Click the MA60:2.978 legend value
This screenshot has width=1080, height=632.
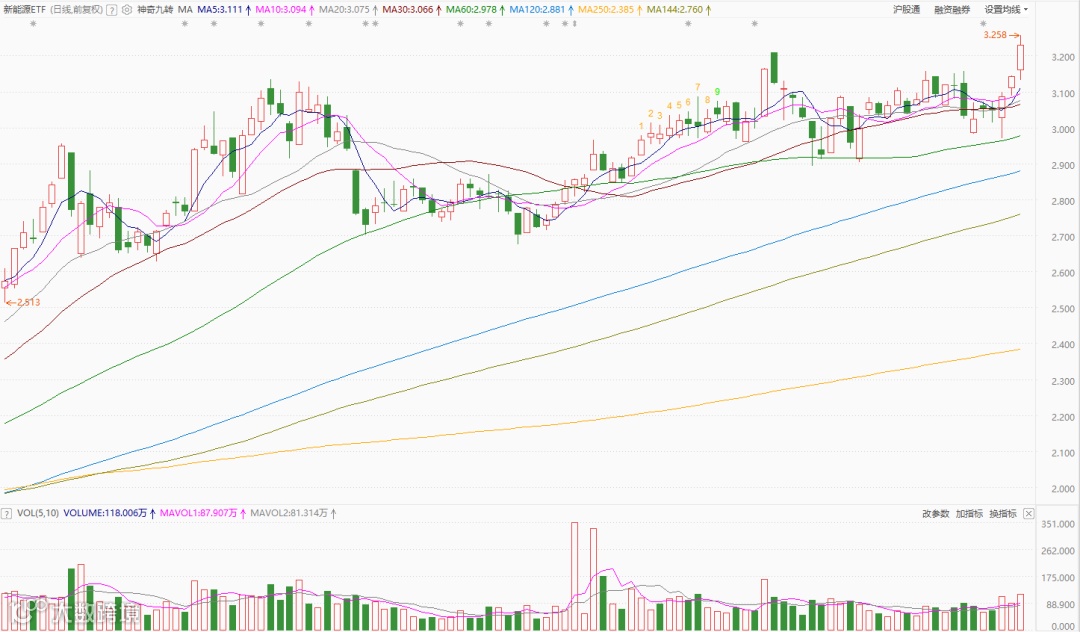pos(472,10)
